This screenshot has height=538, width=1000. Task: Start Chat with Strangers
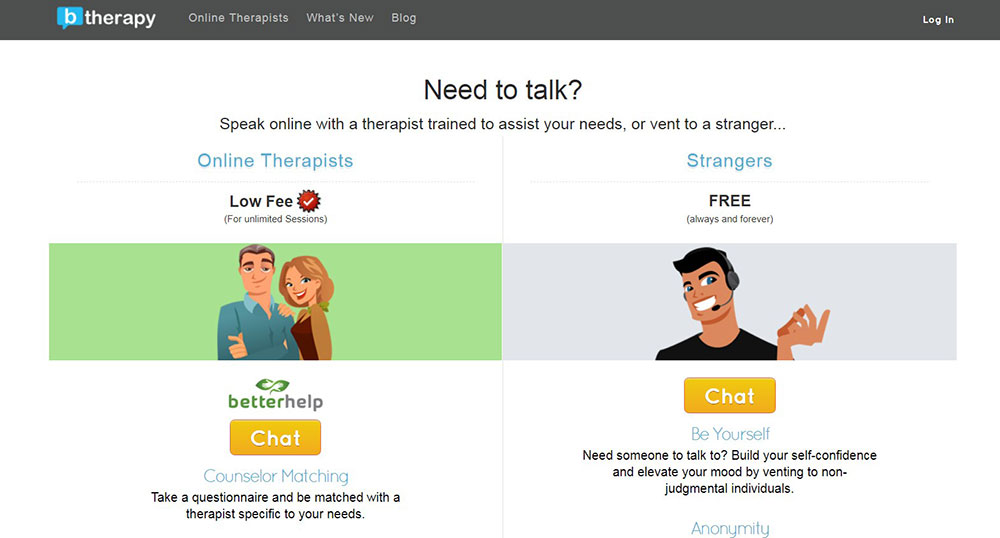click(730, 395)
